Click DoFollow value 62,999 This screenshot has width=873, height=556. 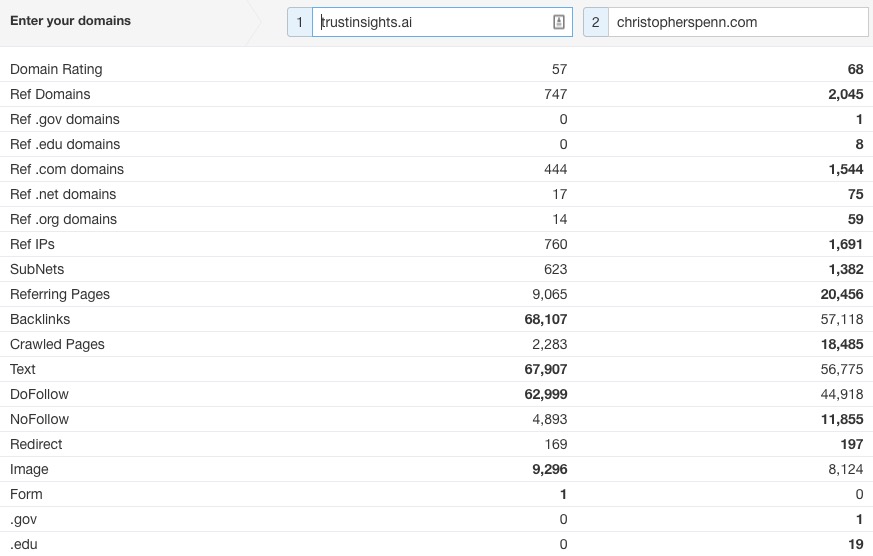pyautogui.click(x=546, y=395)
